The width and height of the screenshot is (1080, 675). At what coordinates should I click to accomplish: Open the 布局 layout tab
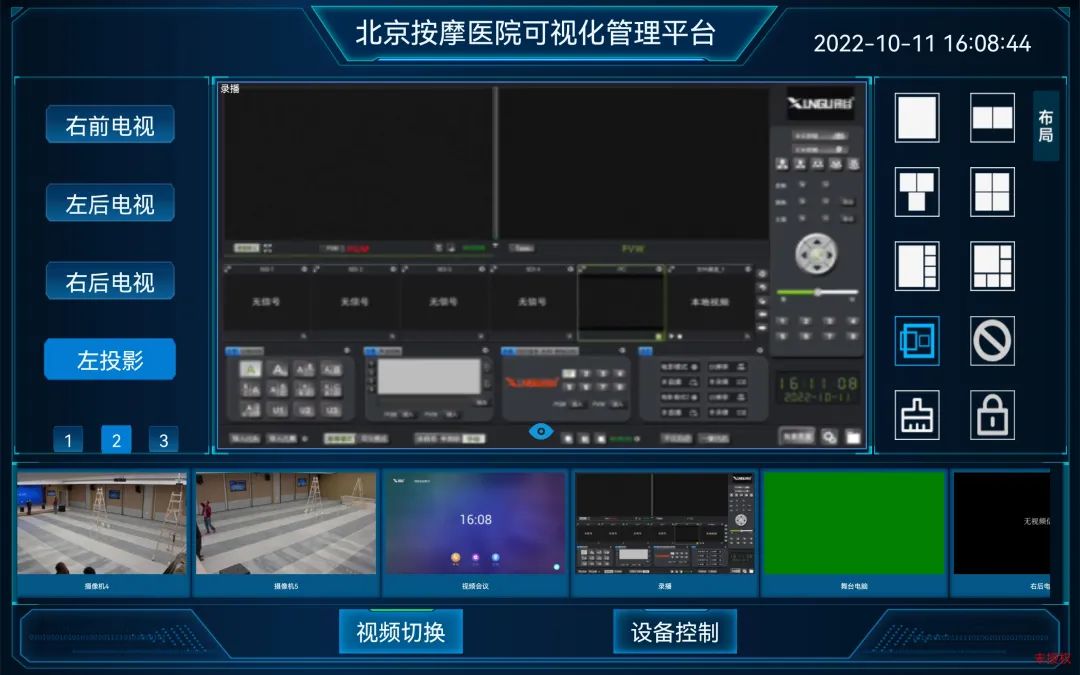[1045, 126]
